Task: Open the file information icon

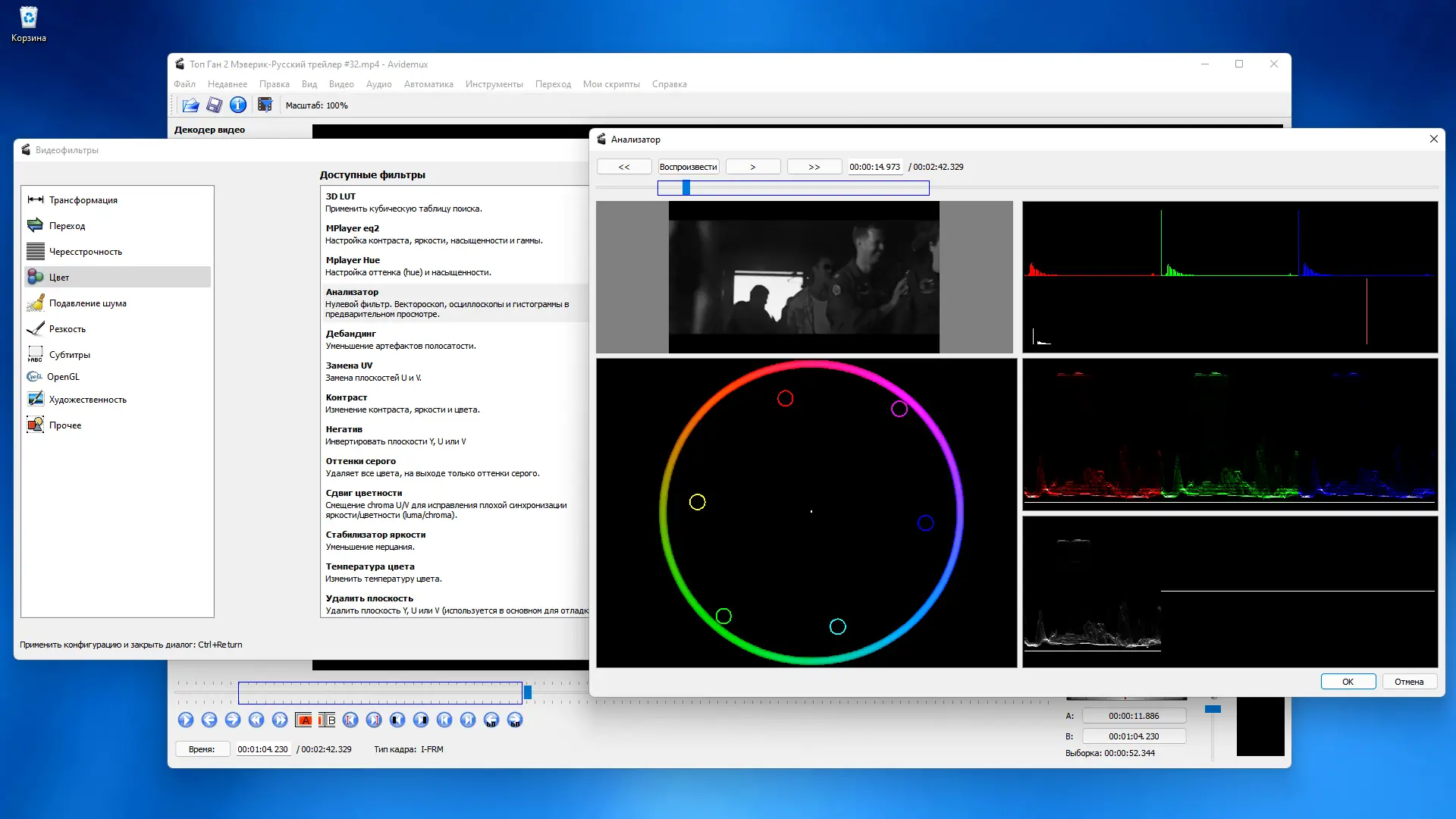Action: pyautogui.click(x=238, y=105)
